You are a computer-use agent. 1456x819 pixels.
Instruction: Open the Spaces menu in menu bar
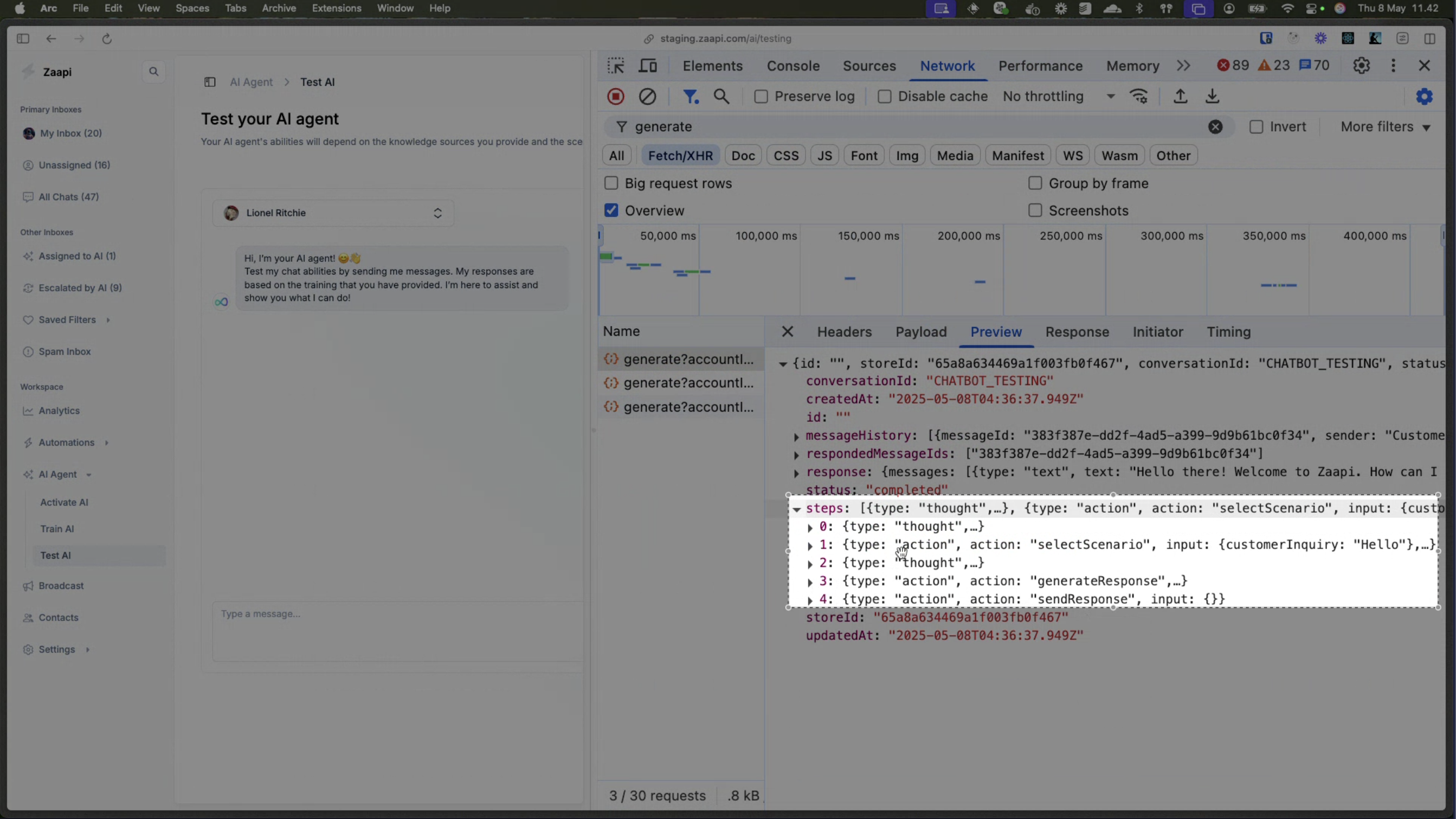point(192,8)
